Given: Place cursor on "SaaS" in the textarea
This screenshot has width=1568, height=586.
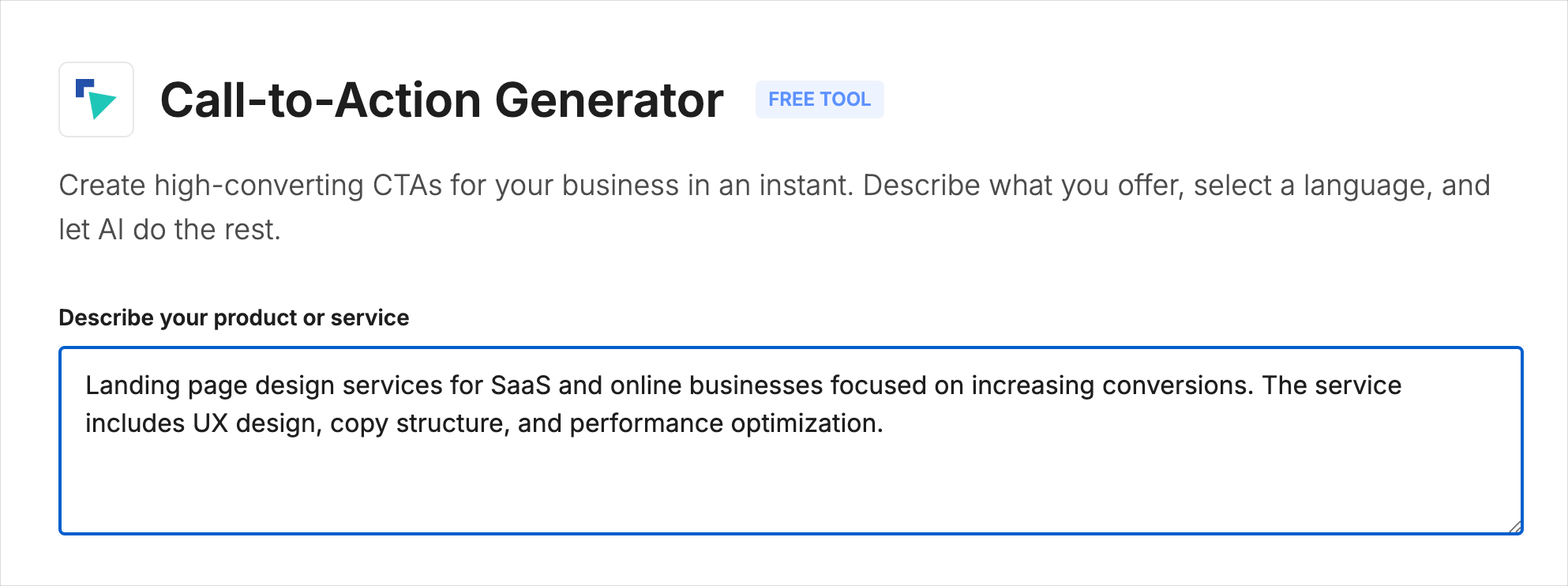Looking at the screenshot, I should [520, 385].
